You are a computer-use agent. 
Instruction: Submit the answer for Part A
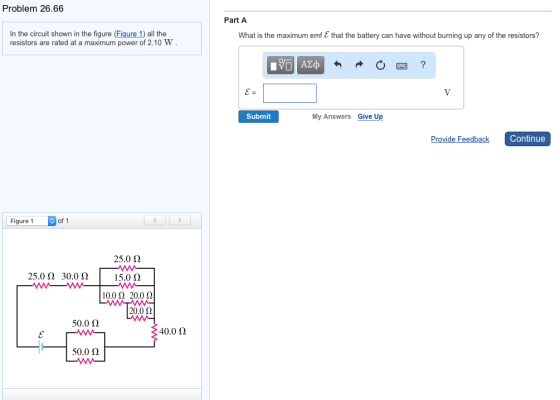coord(259,116)
